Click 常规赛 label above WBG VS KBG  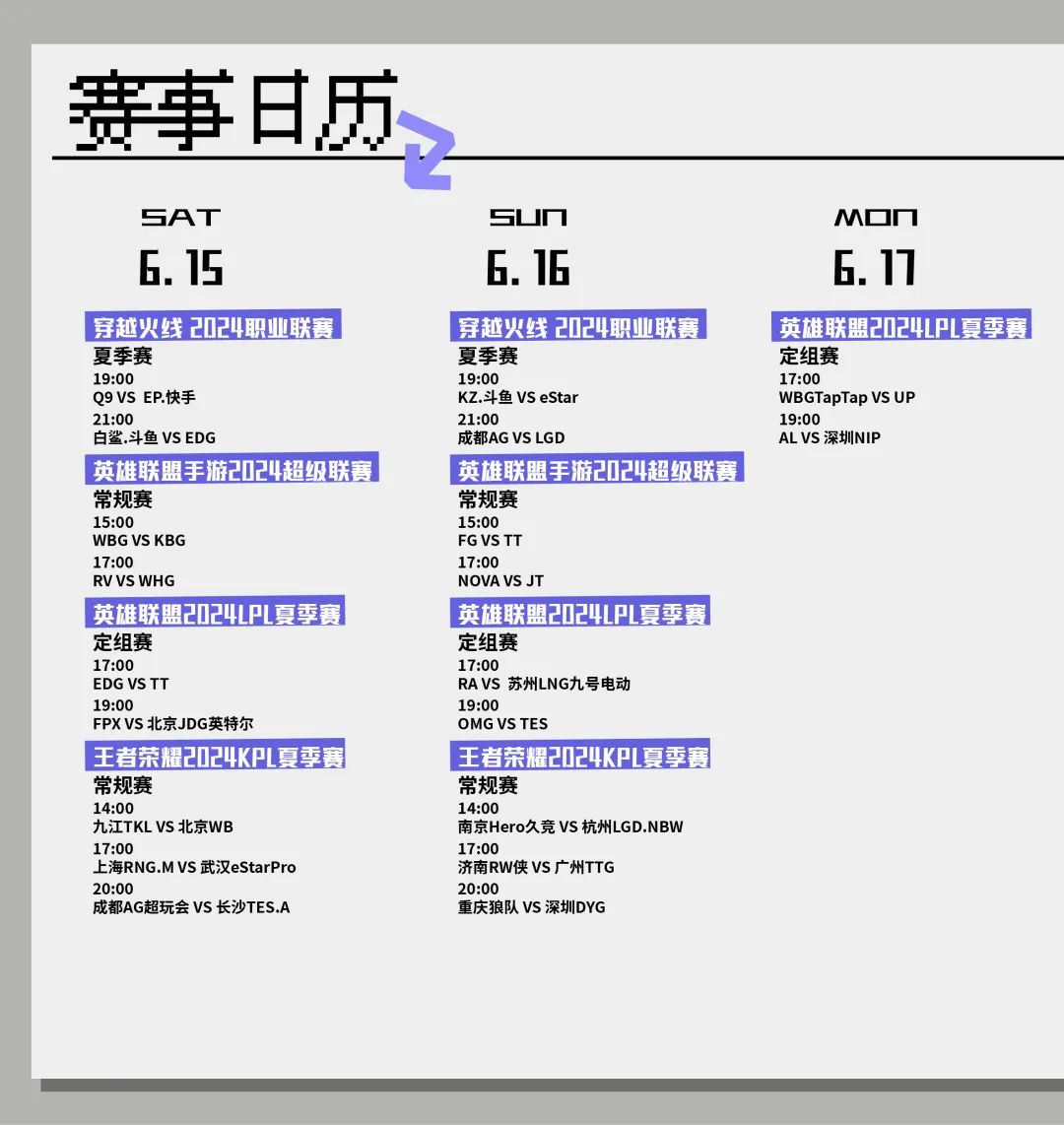(123, 499)
